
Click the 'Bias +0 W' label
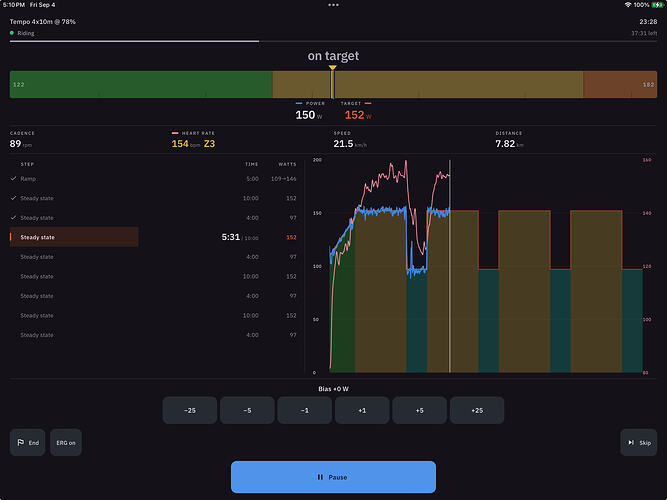click(334, 389)
